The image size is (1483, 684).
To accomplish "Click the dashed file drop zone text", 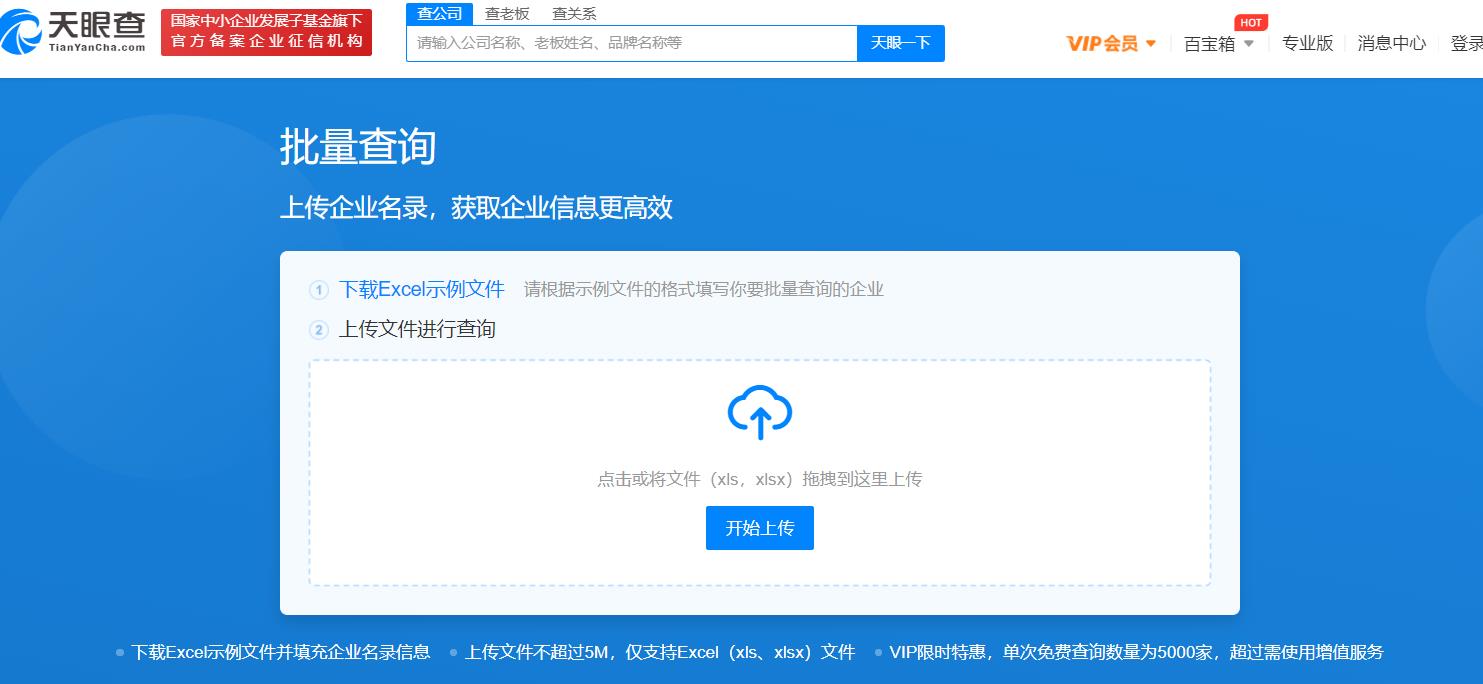I will coord(760,479).
